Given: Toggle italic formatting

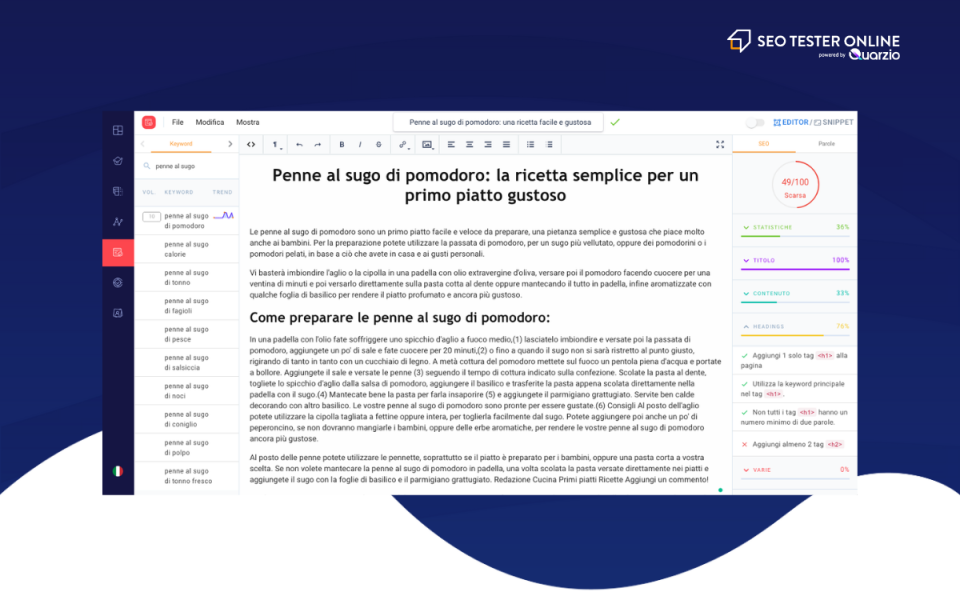Looking at the screenshot, I should point(360,144).
